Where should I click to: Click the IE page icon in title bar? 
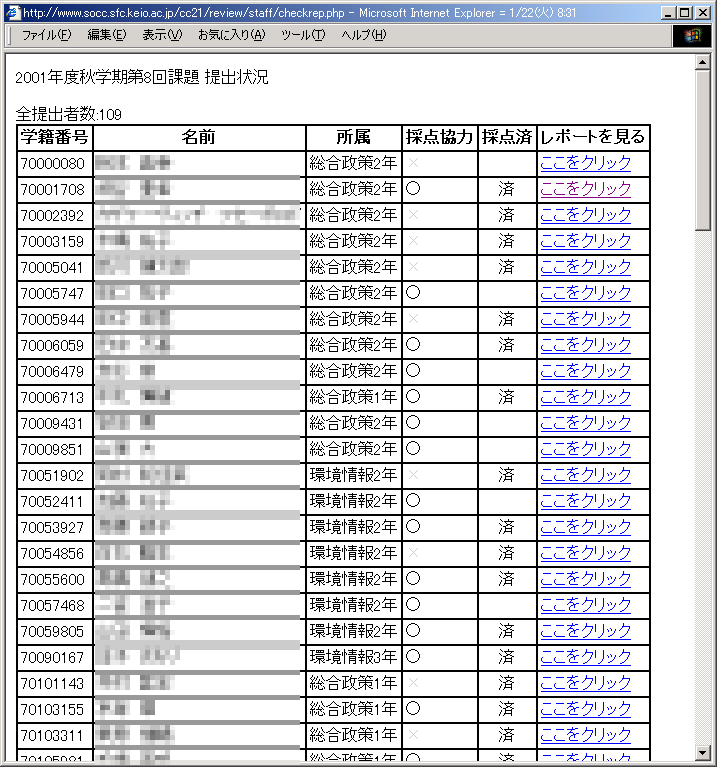click(12, 12)
